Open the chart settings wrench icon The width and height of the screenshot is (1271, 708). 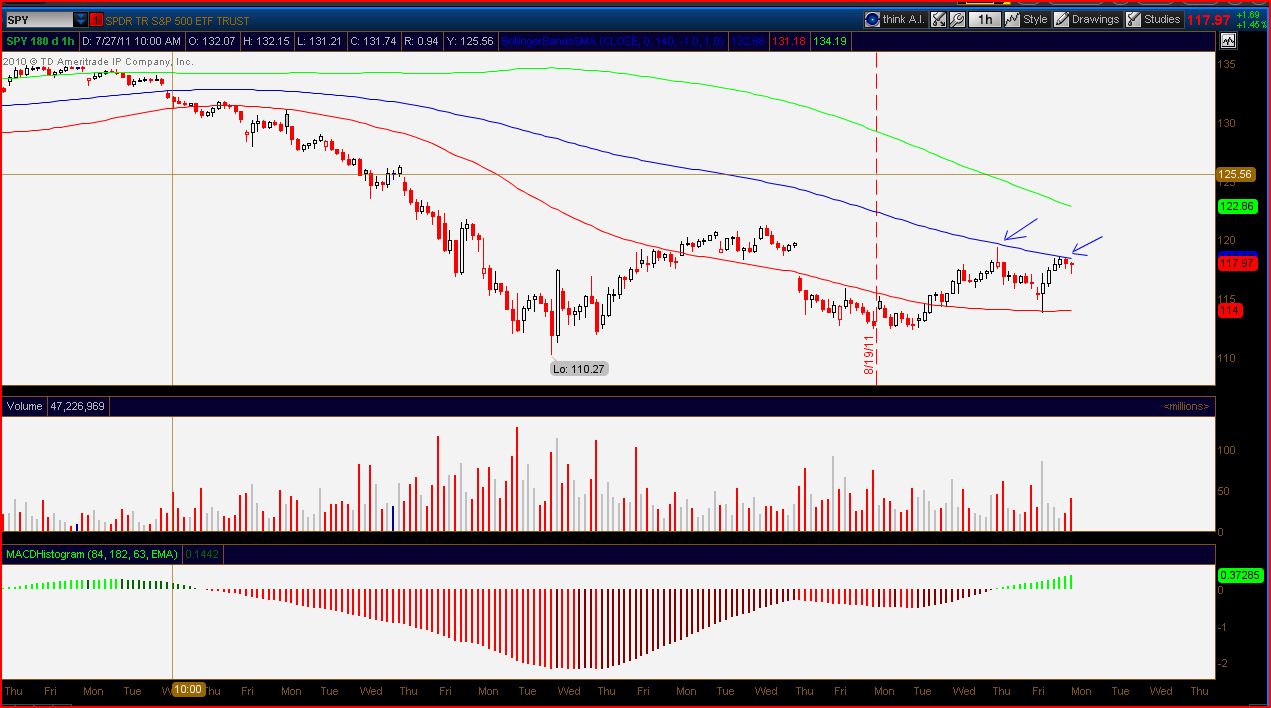pos(957,19)
